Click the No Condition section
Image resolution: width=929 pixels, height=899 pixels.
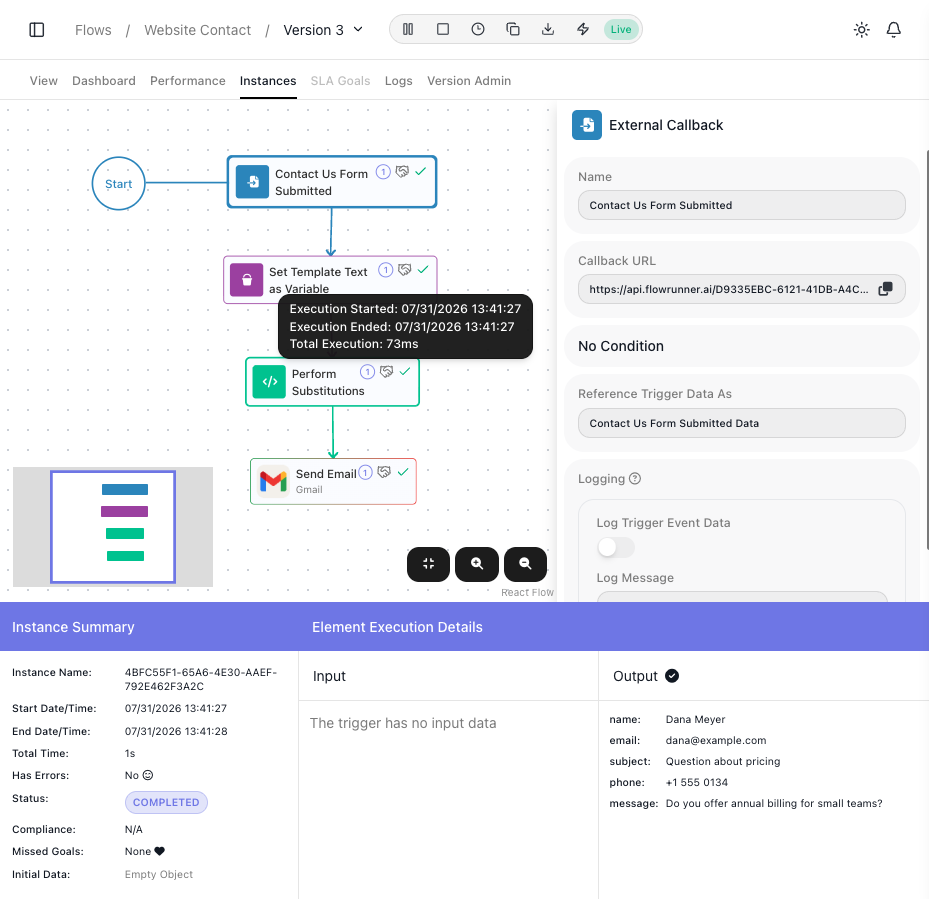tap(741, 346)
